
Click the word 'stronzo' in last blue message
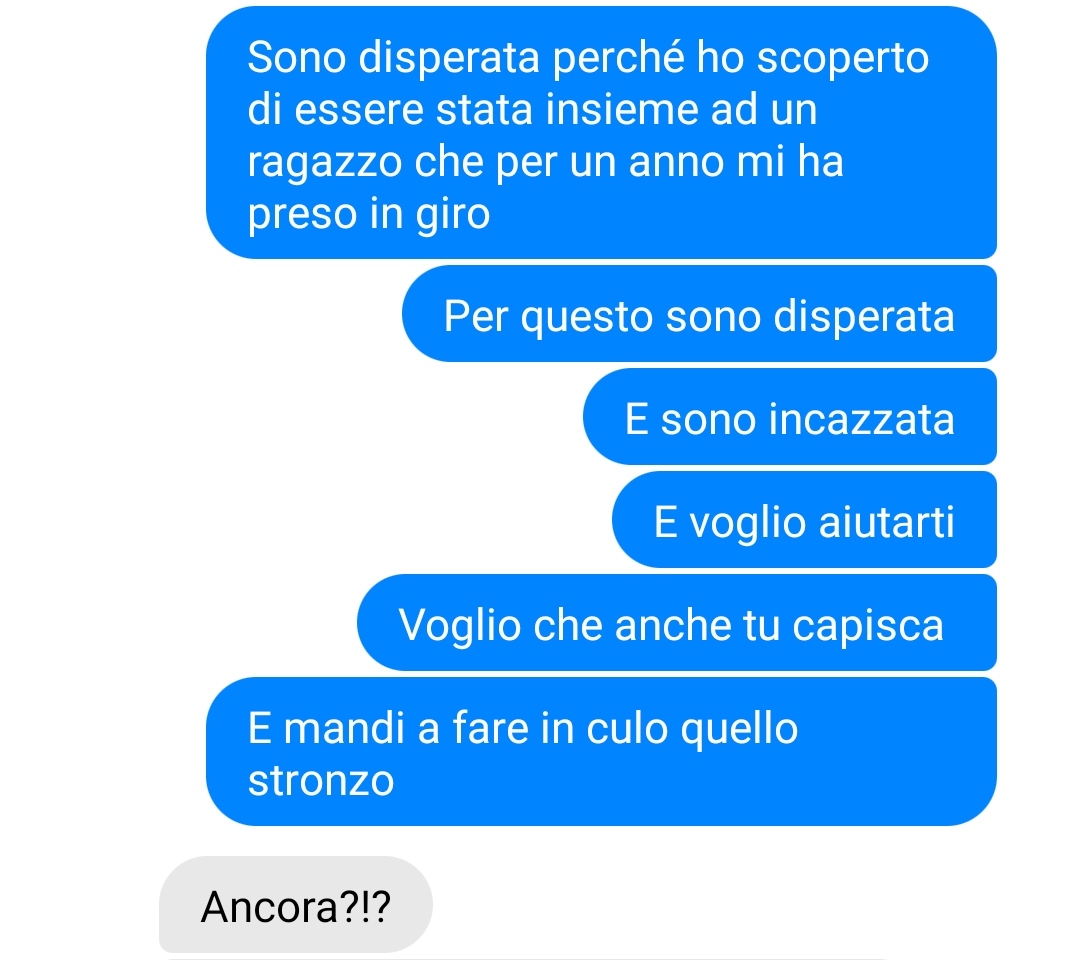(x=321, y=781)
